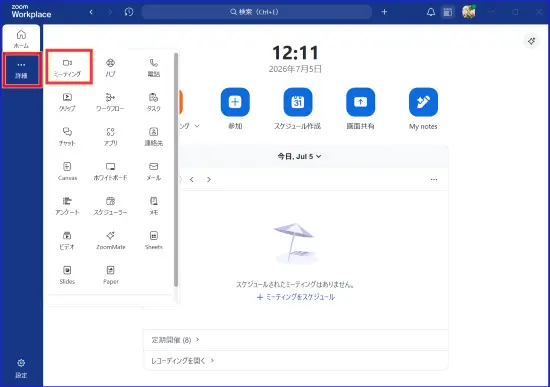The width and height of the screenshot is (550, 387).
Task: Open the AI Companion sparkle icon
Action: tap(531, 41)
